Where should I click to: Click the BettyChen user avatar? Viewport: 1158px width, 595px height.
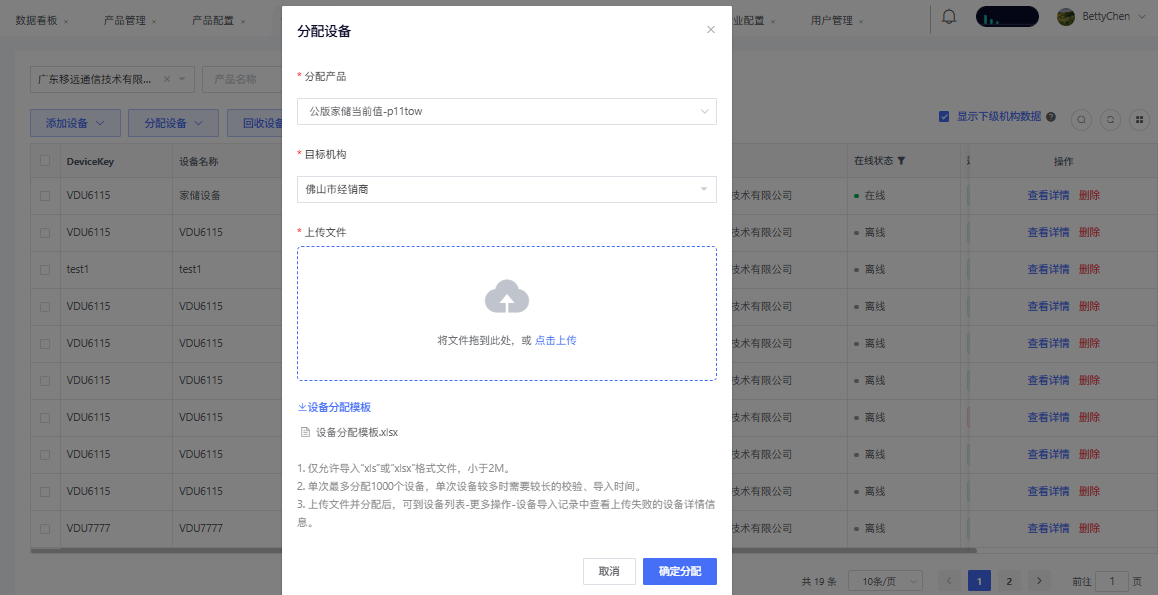(x=1066, y=17)
